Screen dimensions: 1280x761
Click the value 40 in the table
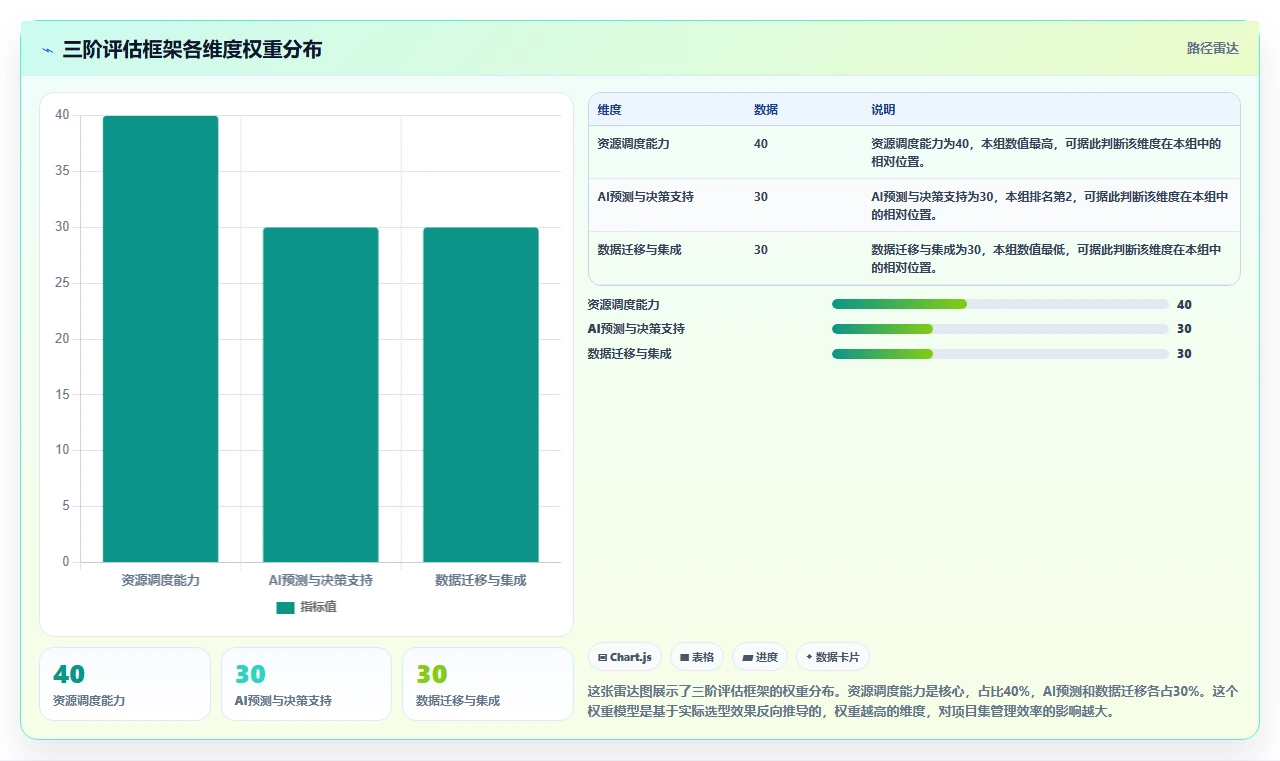click(x=761, y=144)
